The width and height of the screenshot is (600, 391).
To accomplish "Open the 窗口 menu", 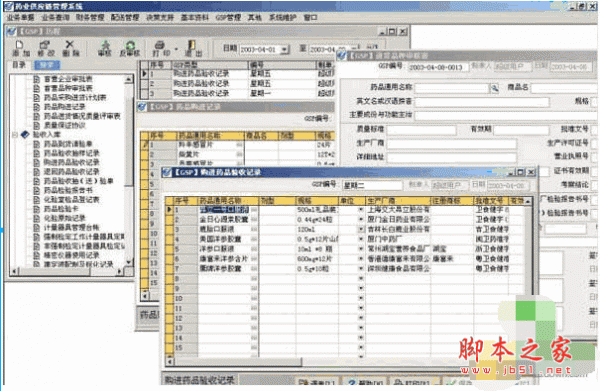I will 310,18.
